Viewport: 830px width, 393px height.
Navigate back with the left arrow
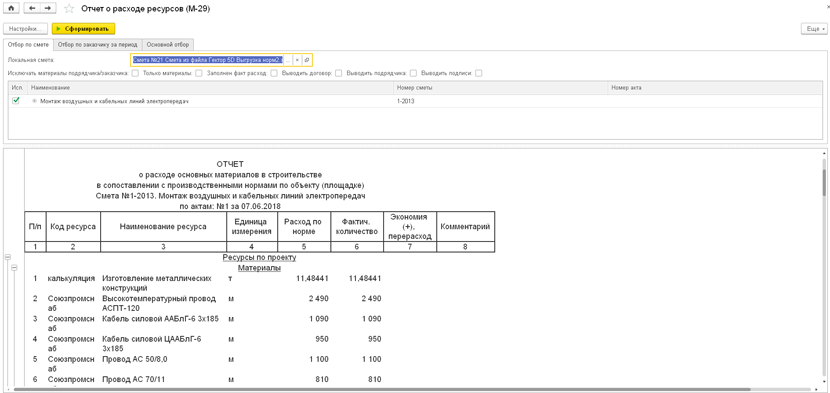(x=32, y=8)
